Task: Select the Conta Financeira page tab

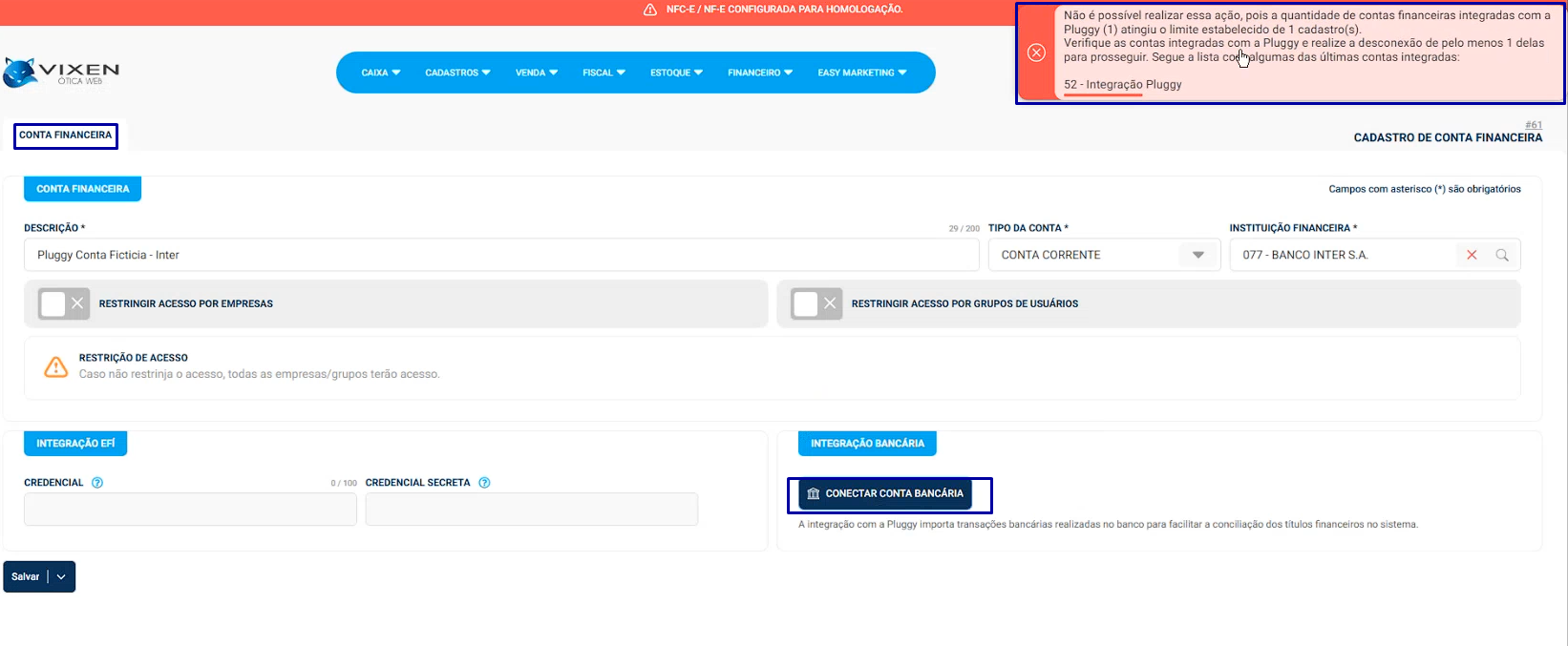Action: (66, 135)
